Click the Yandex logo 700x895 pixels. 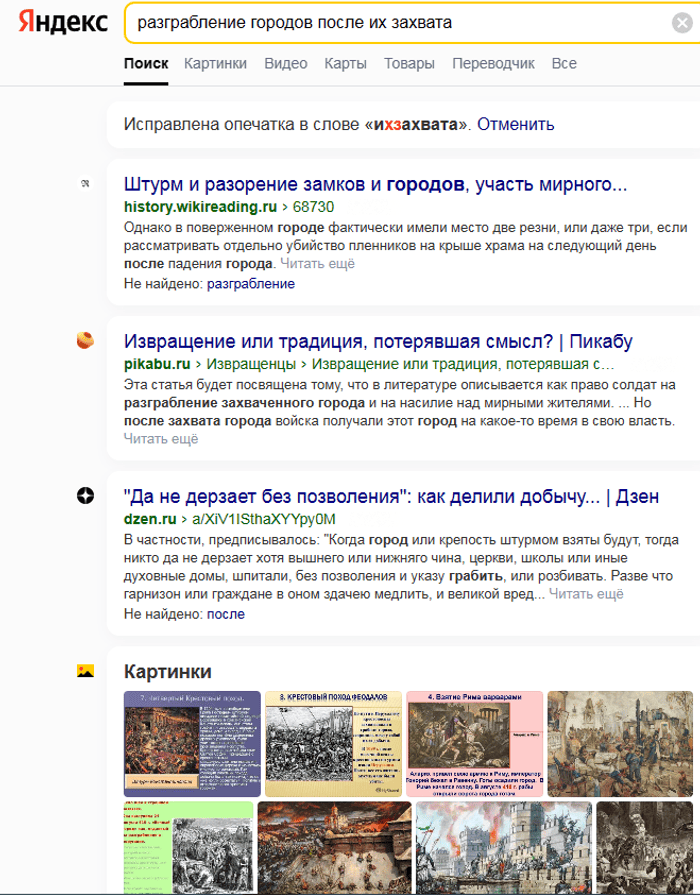(63, 23)
